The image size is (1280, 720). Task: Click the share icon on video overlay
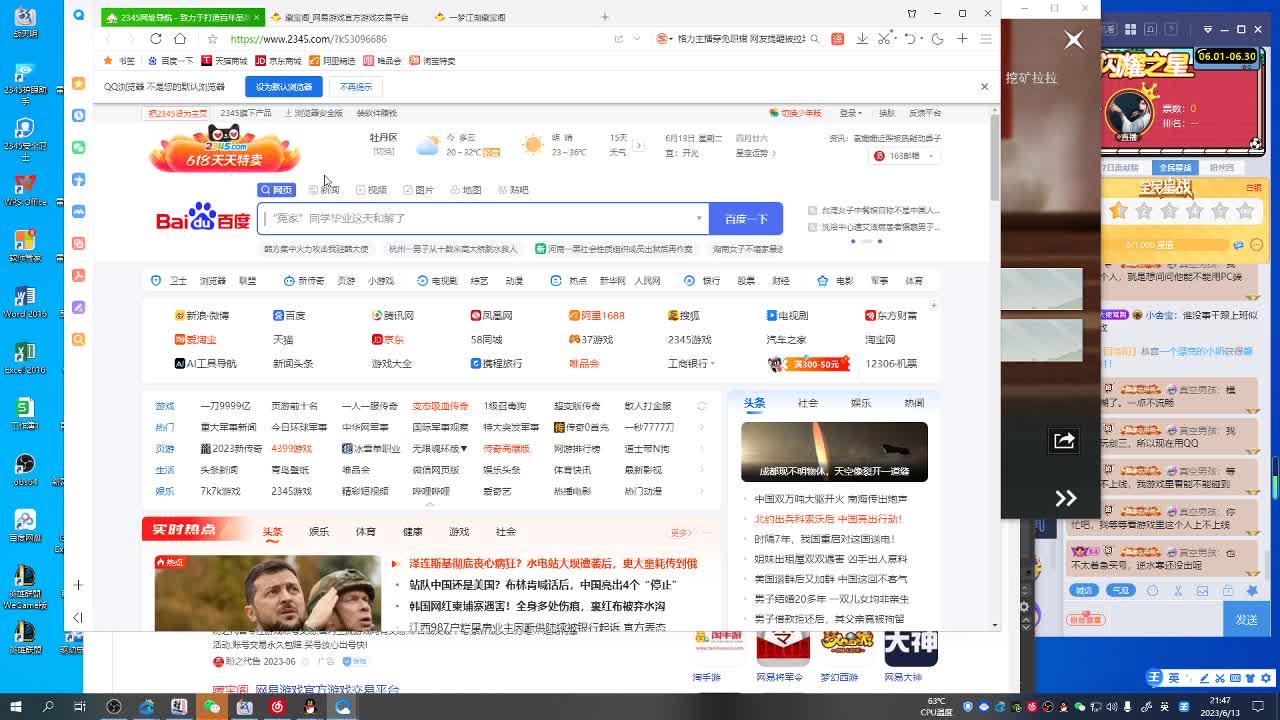pos(1064,440)
